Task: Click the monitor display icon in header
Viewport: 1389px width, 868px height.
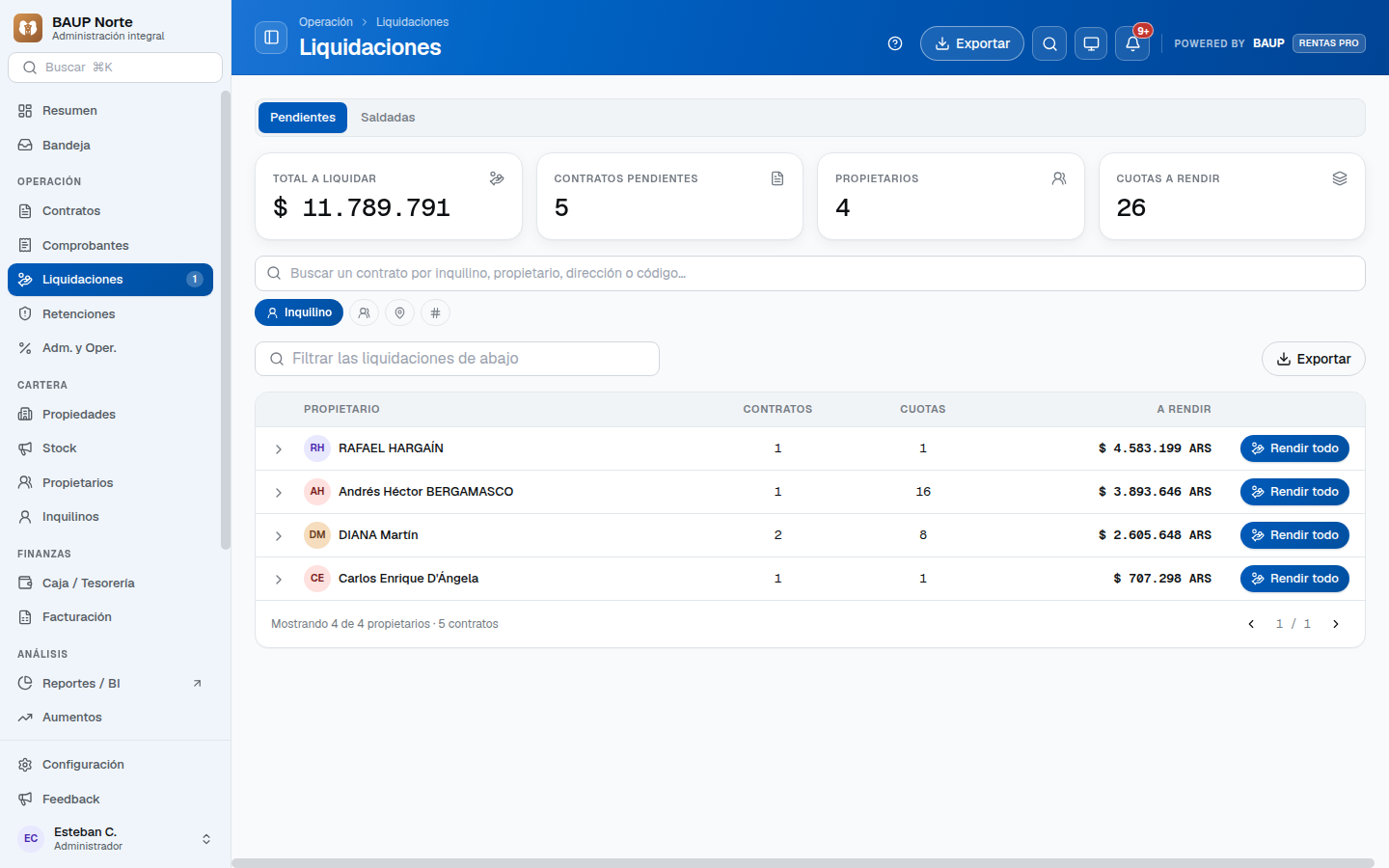Action: point(1091,43)
